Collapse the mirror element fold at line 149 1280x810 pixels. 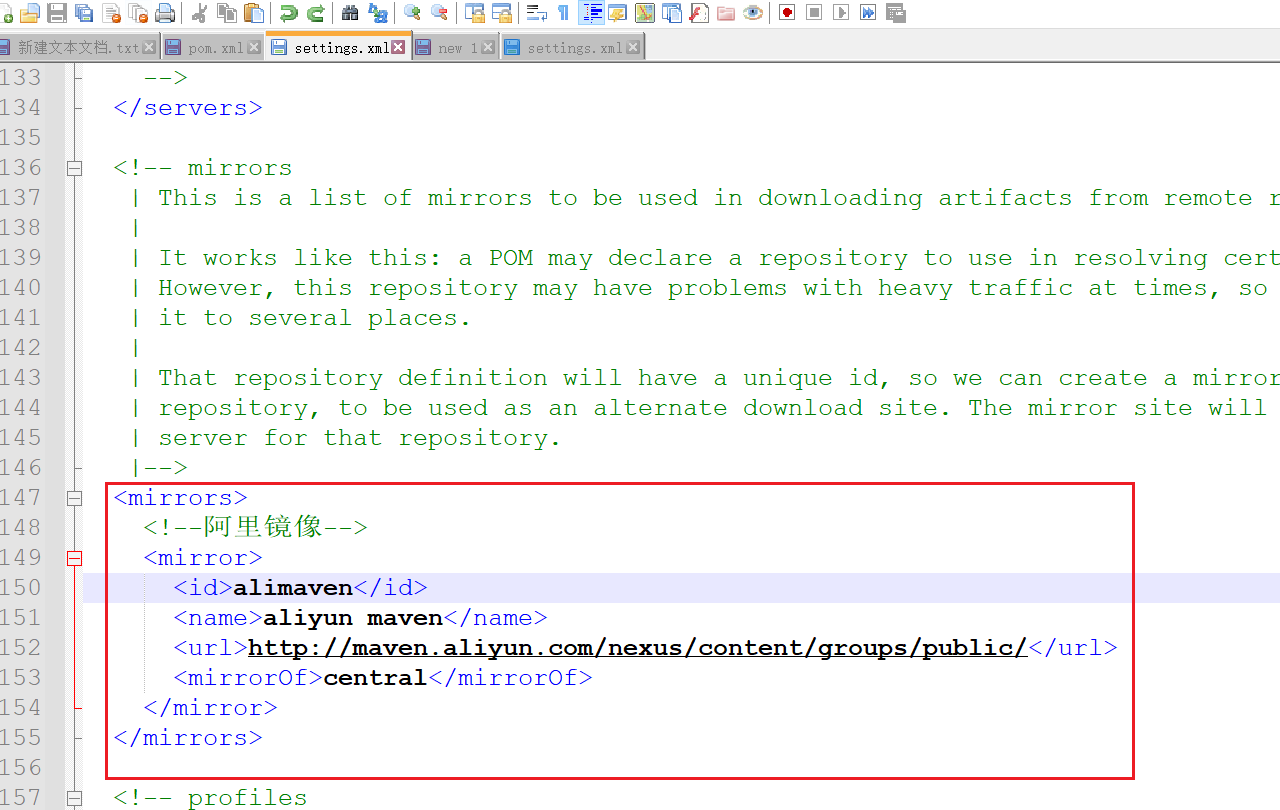(x=74, y=558)
